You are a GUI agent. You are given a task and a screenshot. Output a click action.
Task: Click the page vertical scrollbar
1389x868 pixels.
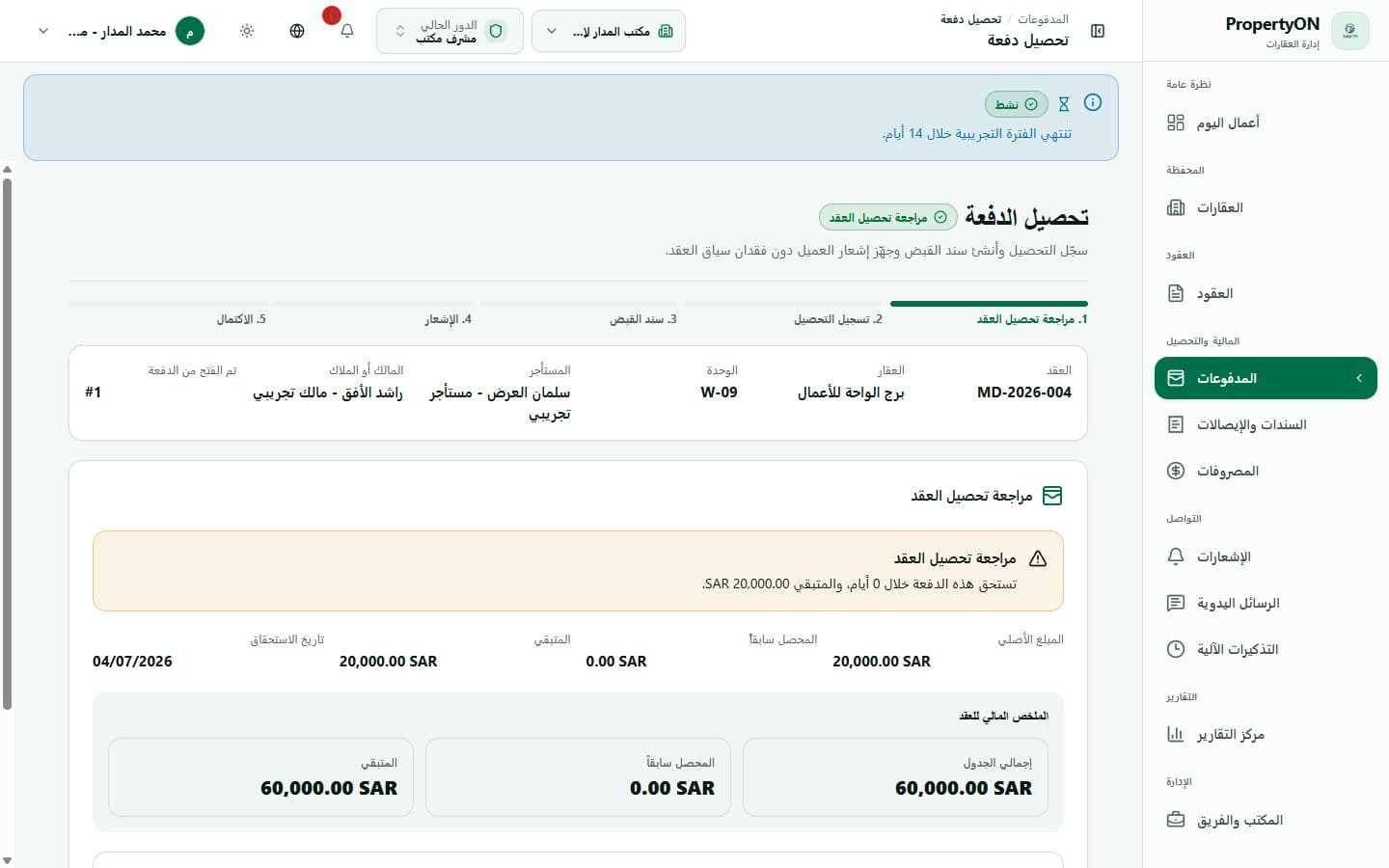(8, 444)
